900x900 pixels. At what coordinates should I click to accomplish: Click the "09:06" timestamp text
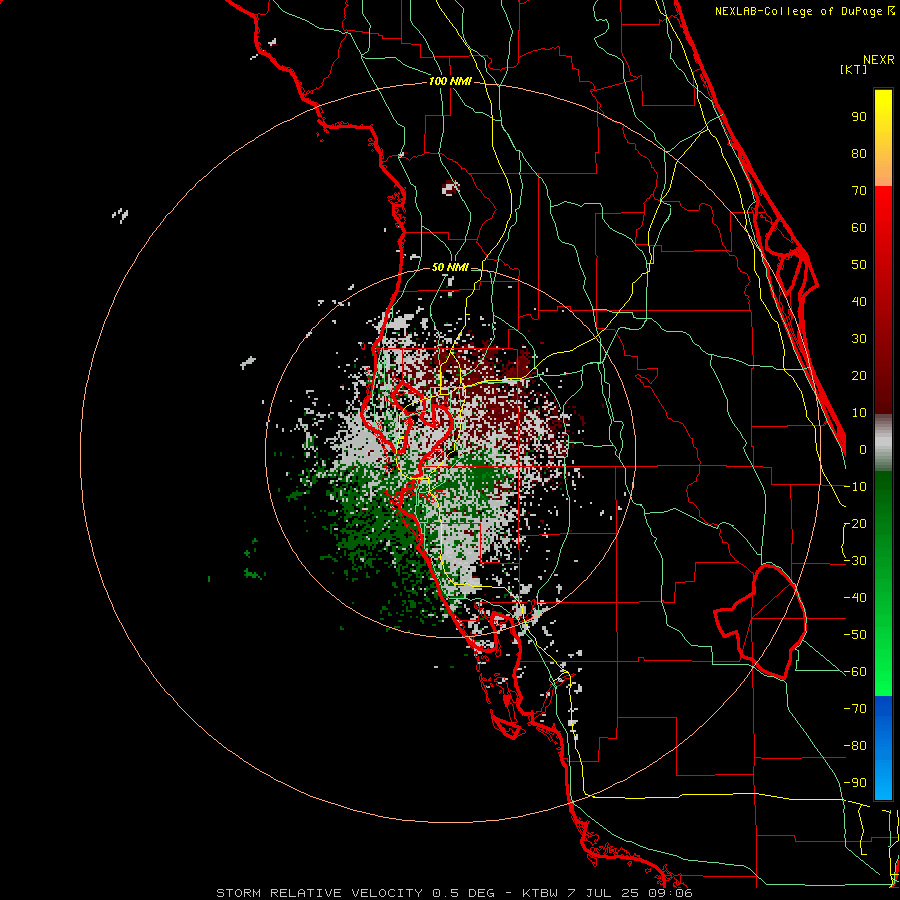(669, 893)
